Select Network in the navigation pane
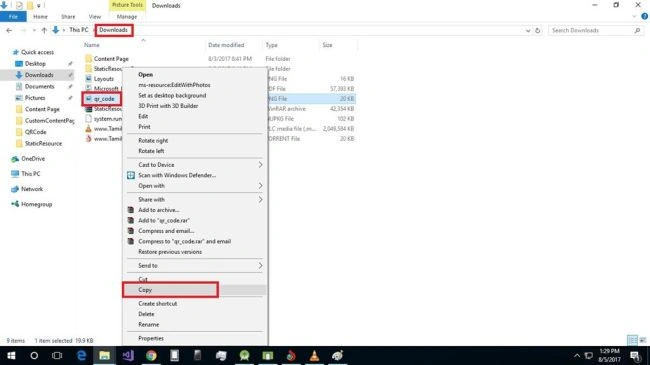This screenshot has width=650, height=365. coord(32,189)
